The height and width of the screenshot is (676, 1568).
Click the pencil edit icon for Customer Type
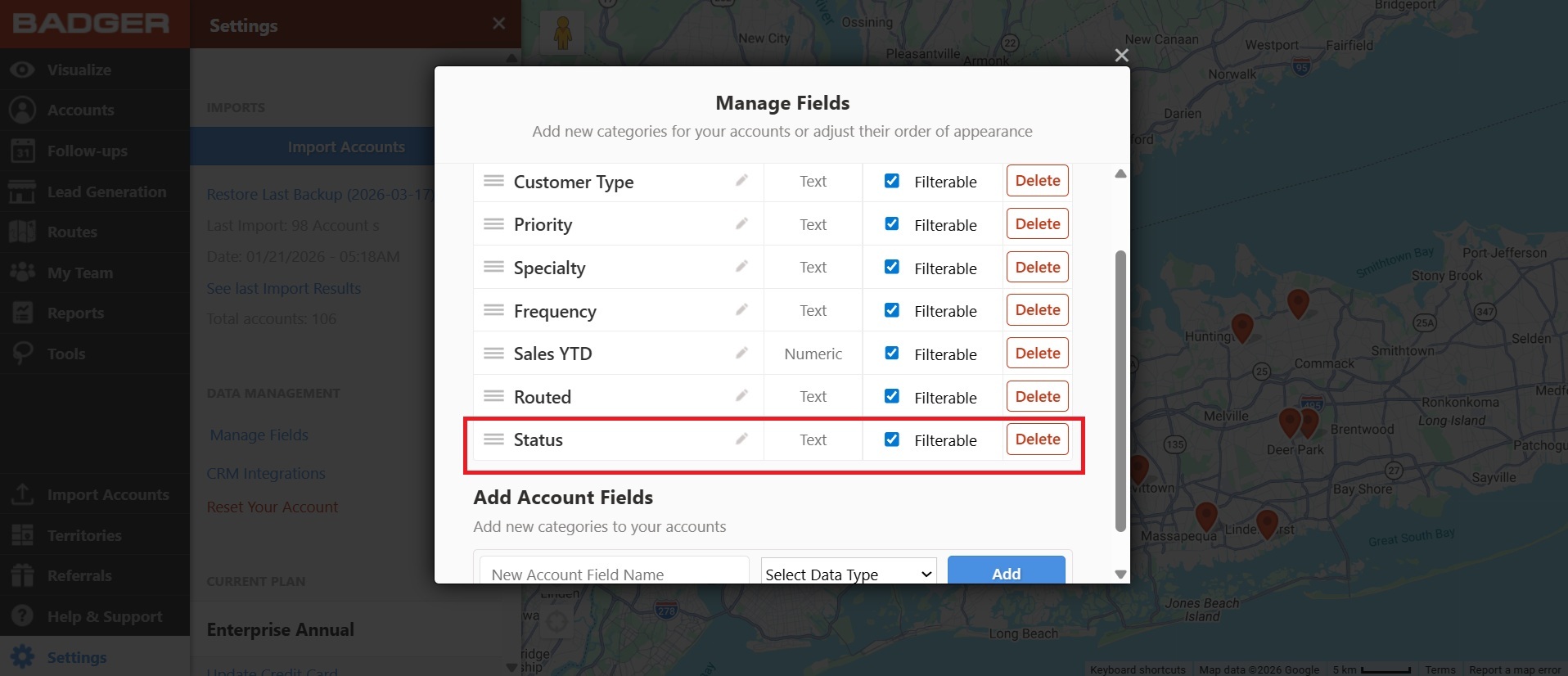(x=741, y=181)
